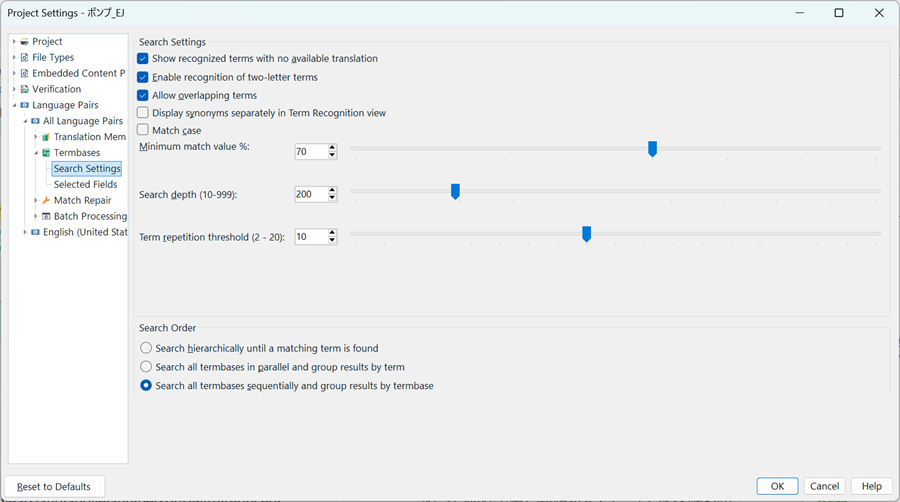Screen dimensions: 900x502
Task: Click the Term repetition threshold slider handle
Action: pyautogui.click(x=586, y=234)
